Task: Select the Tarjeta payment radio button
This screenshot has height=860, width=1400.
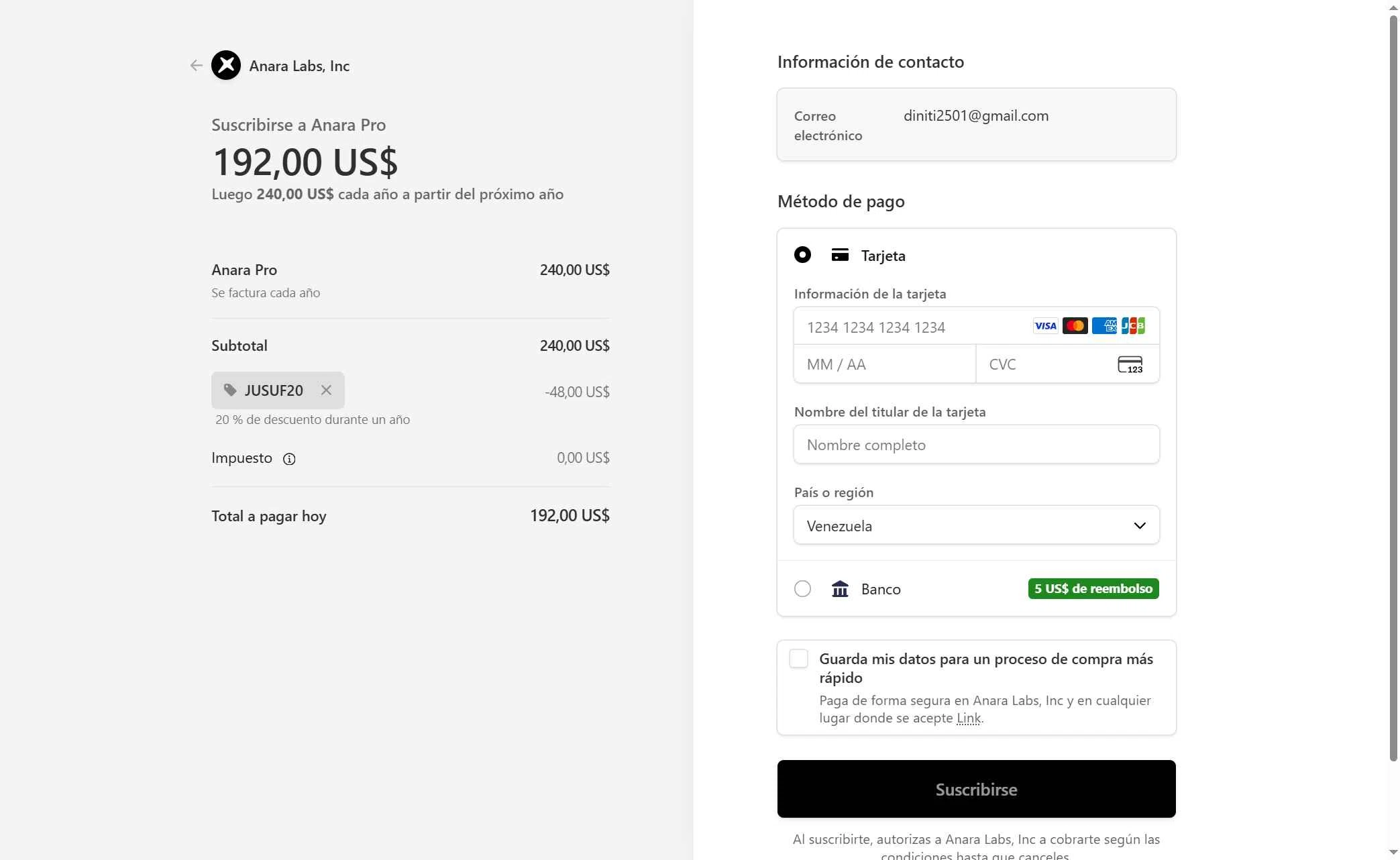Action: pyautogui.click(x=802, y=255)
